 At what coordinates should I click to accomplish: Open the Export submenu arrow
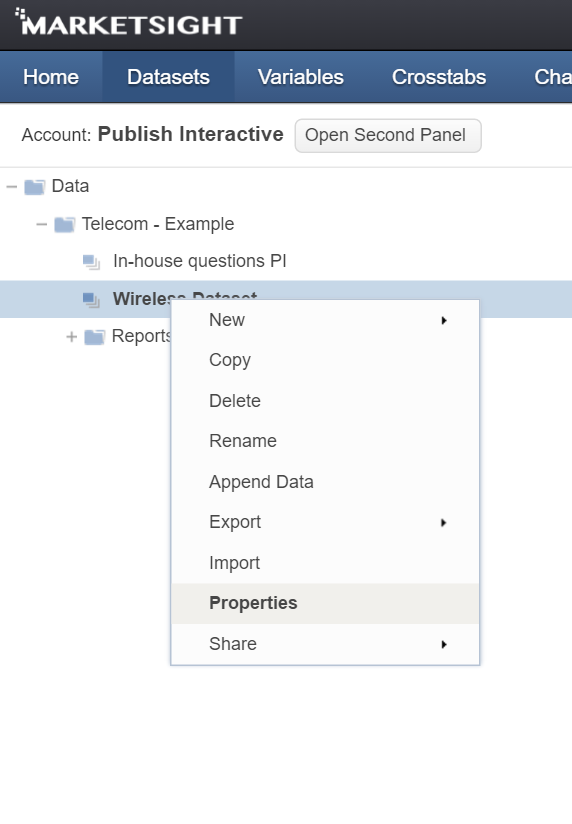click(444, 522)
